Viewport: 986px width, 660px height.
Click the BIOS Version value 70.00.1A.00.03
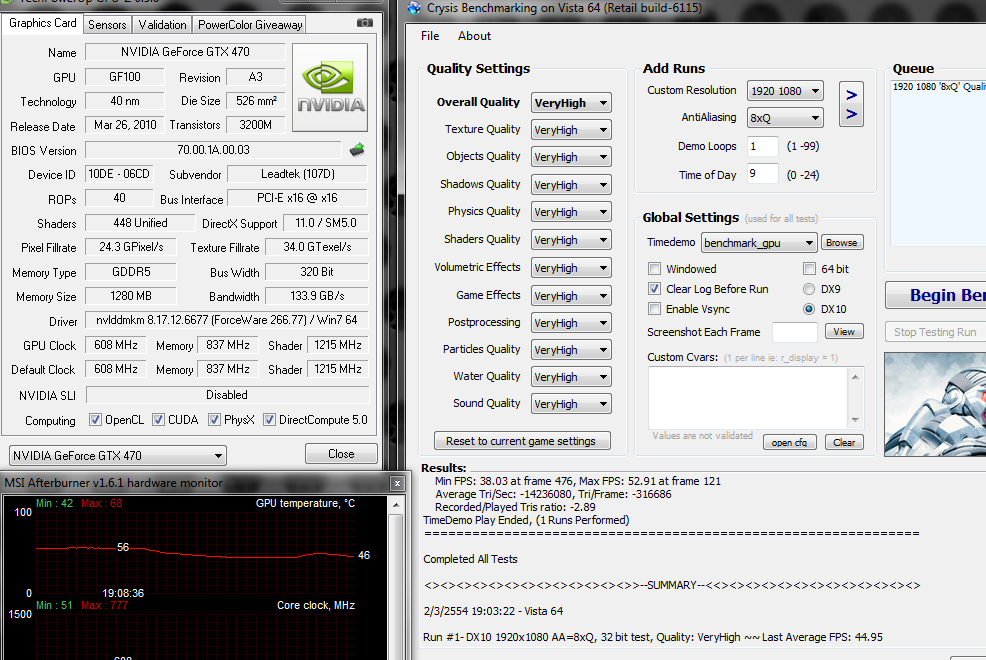[213, 150]
